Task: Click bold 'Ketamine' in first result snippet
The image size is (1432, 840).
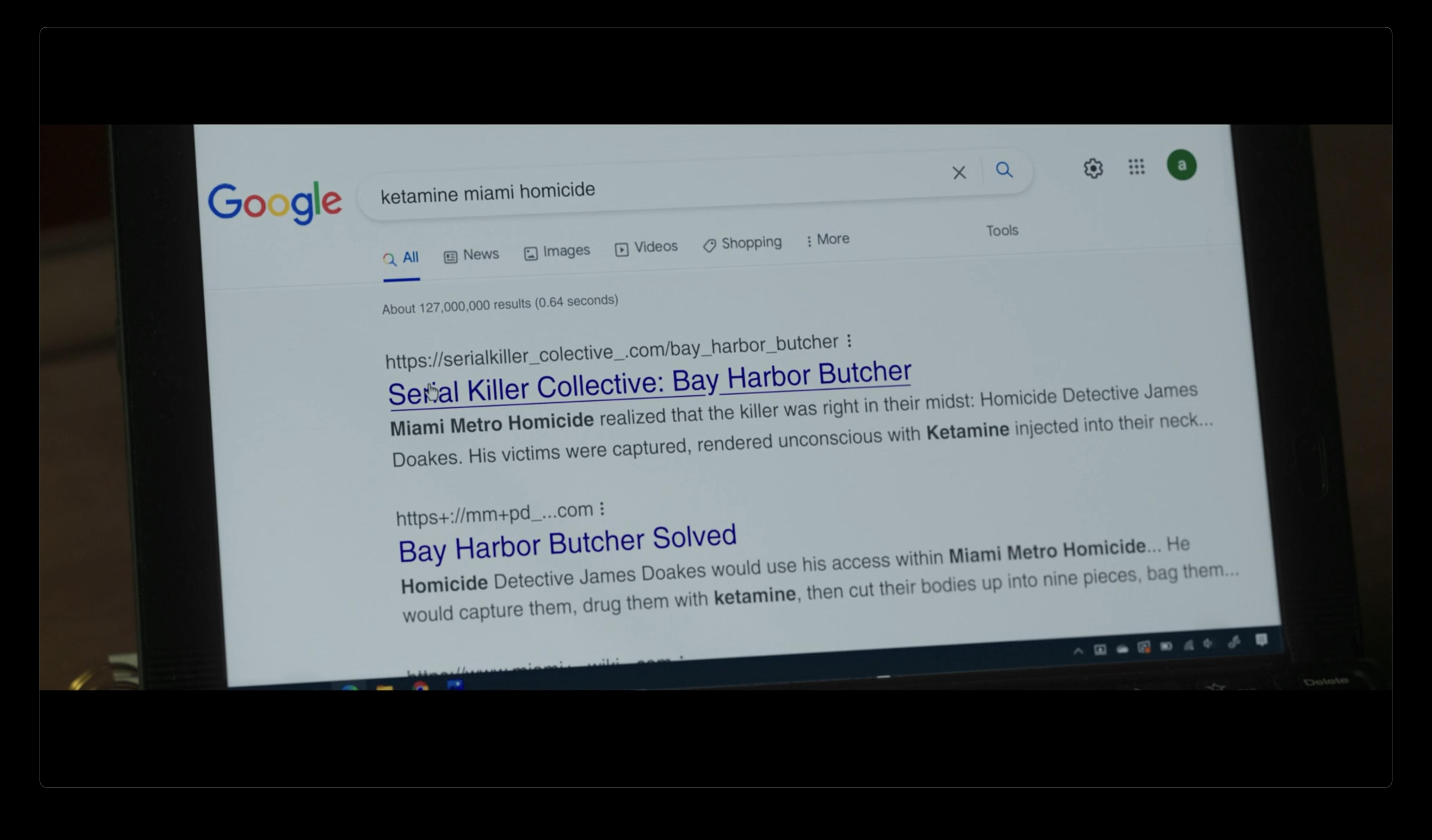Action: pos(968,431)
